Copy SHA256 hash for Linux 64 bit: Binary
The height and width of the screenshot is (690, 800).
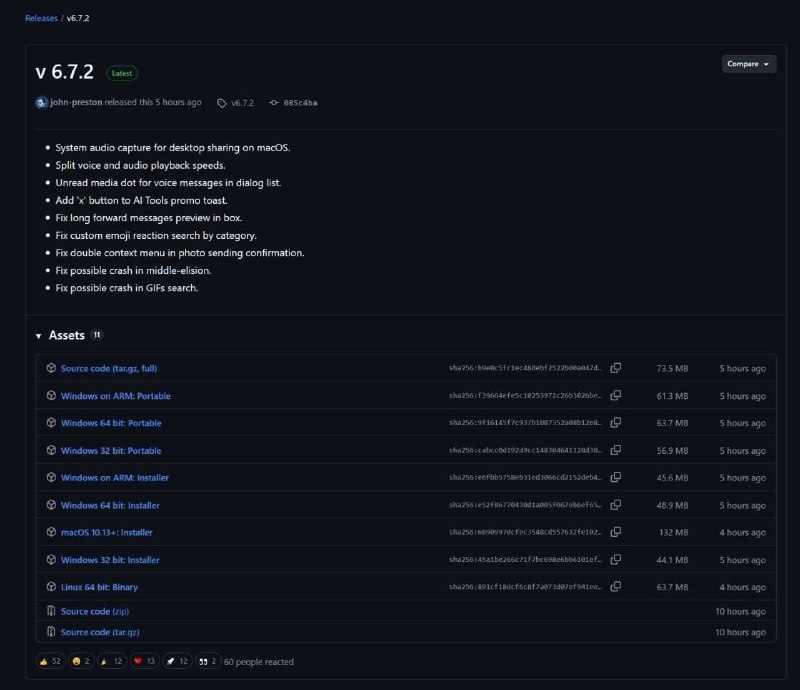coord(616,587)
